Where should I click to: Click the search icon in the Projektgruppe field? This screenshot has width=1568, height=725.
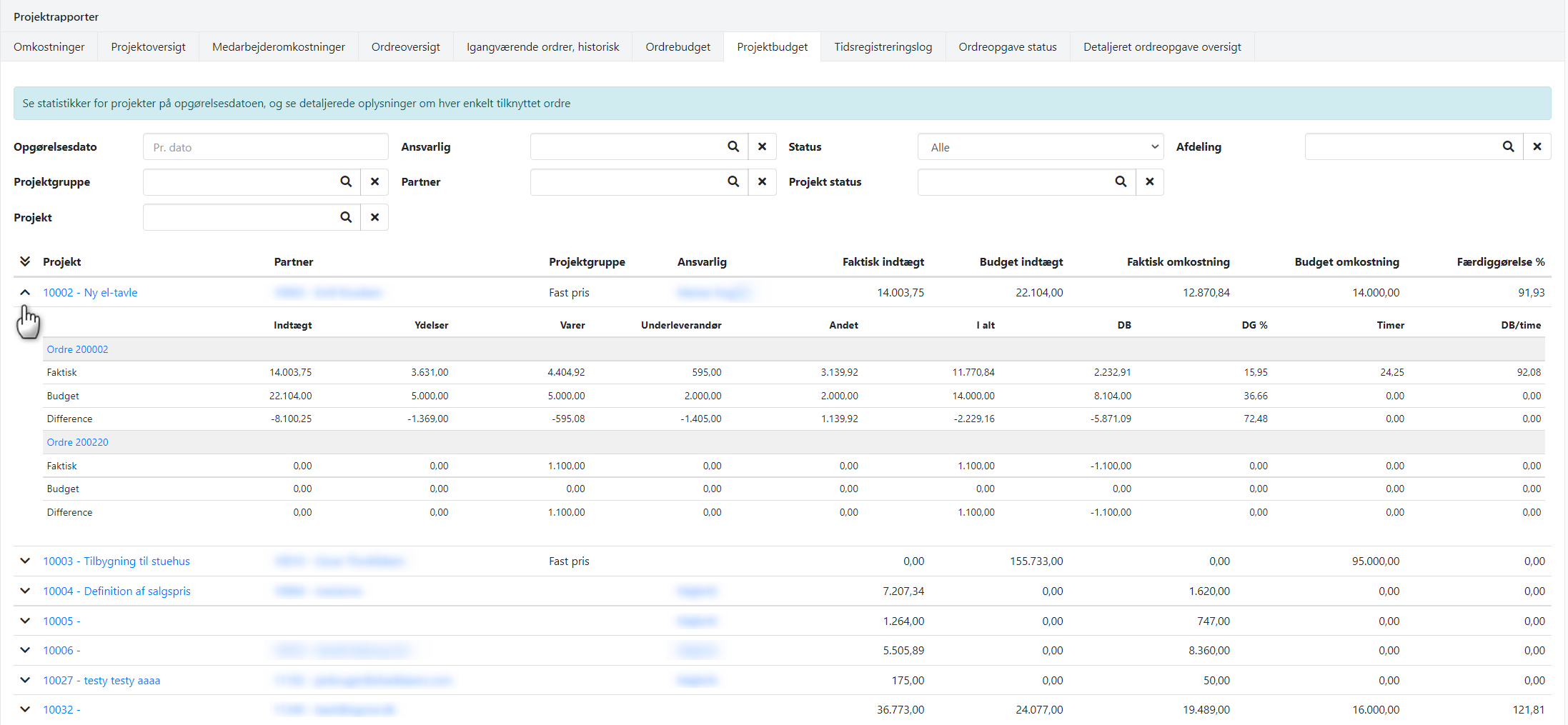tap(346, 182)
